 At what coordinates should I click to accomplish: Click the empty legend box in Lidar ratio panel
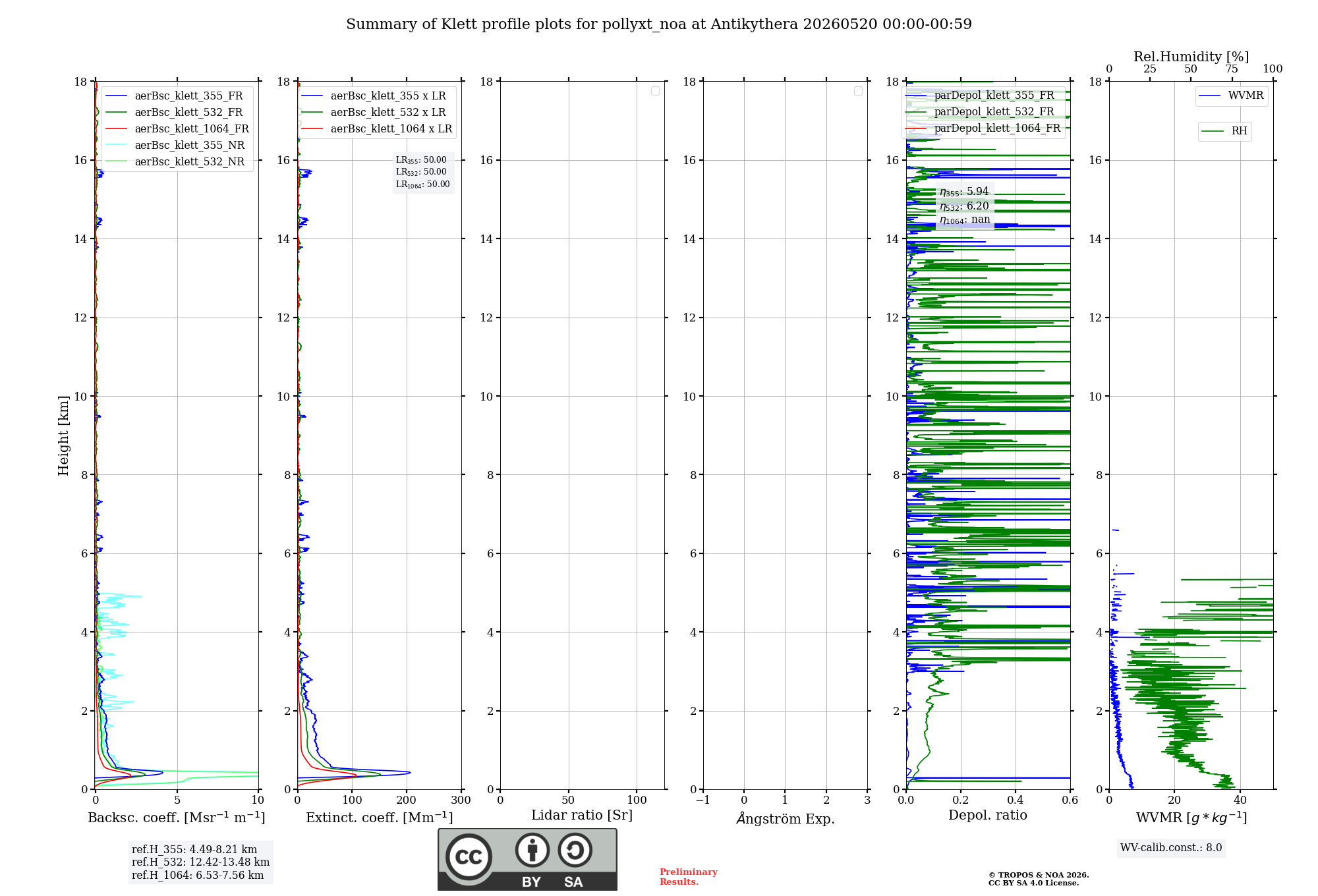point(655,91)
